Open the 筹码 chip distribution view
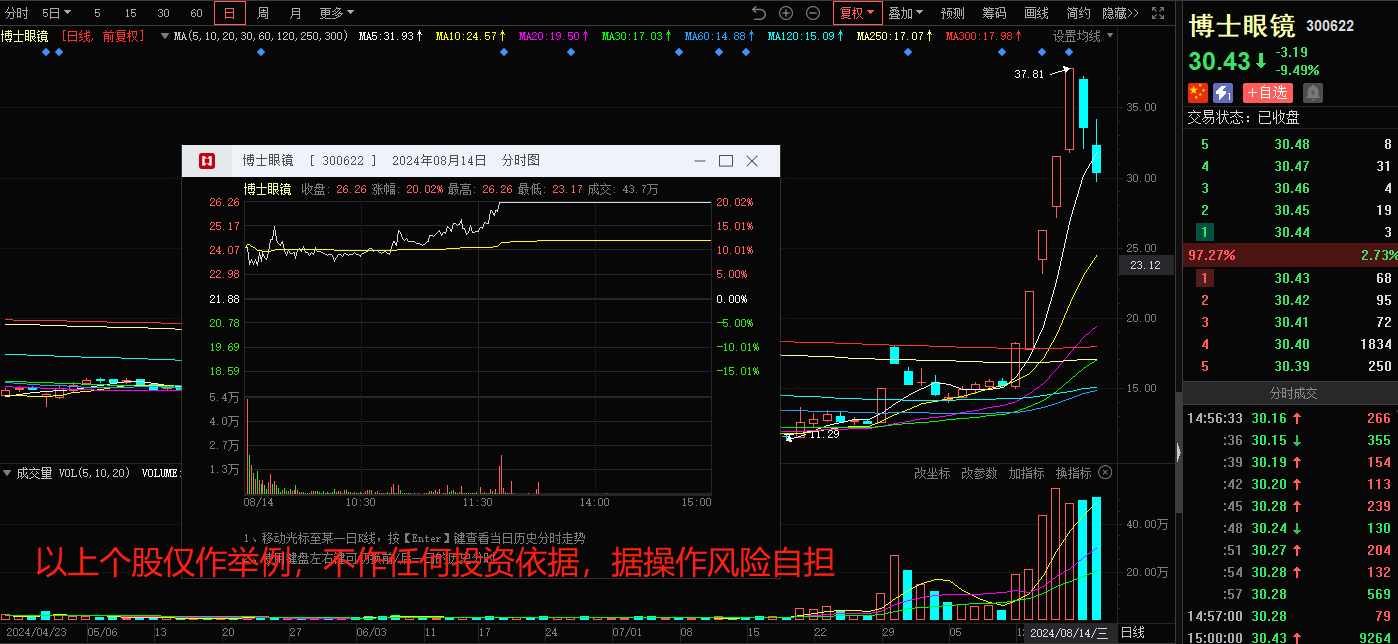The height and width of the screenshot is (644, 1398). (994, 13)
